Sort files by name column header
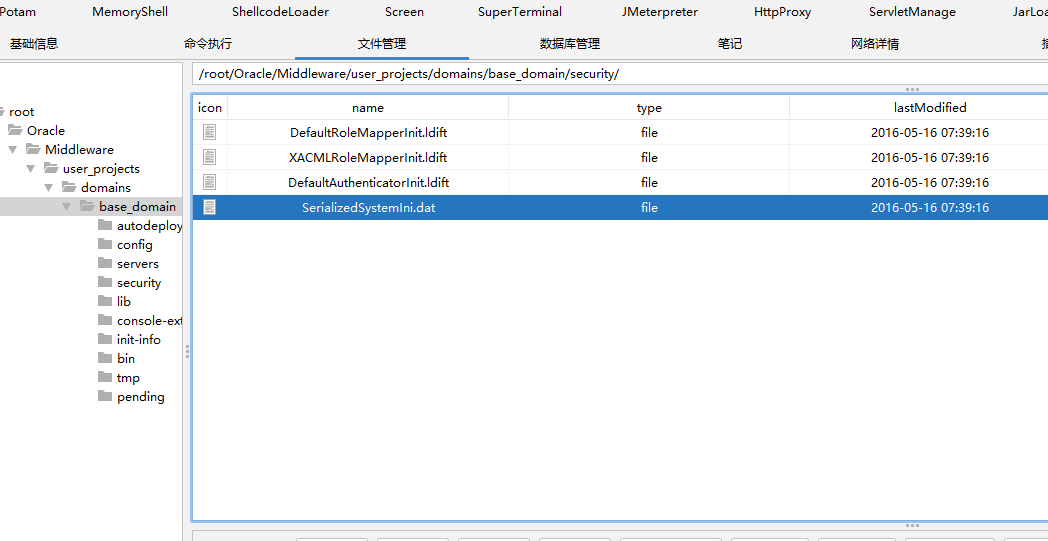1048x541 pixels. click(x=367, y=107)
